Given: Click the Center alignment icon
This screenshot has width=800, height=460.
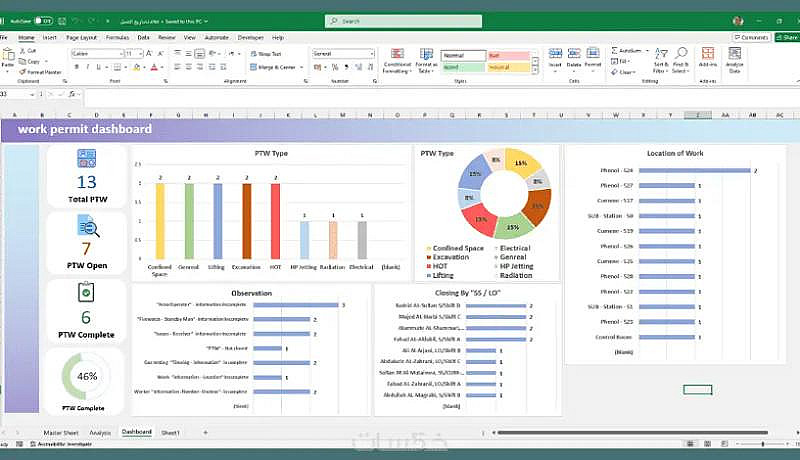Looking at the screenshot, I should (188, 67).
